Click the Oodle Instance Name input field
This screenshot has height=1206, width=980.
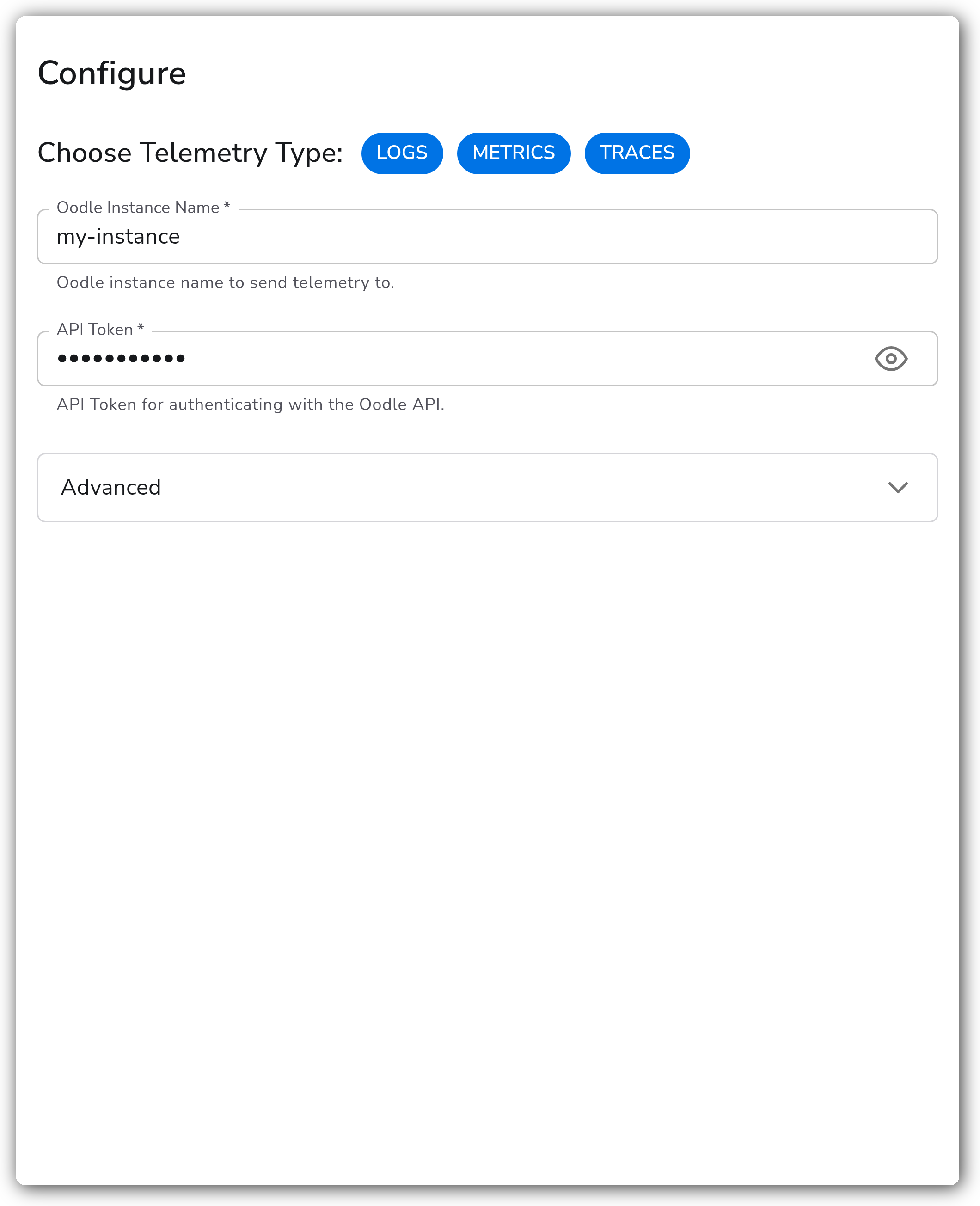488,237
